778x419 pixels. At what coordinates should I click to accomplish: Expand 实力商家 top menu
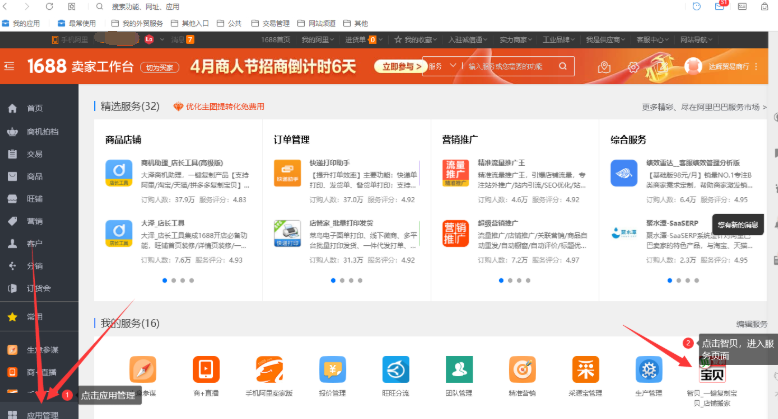(x=516, y=40)
